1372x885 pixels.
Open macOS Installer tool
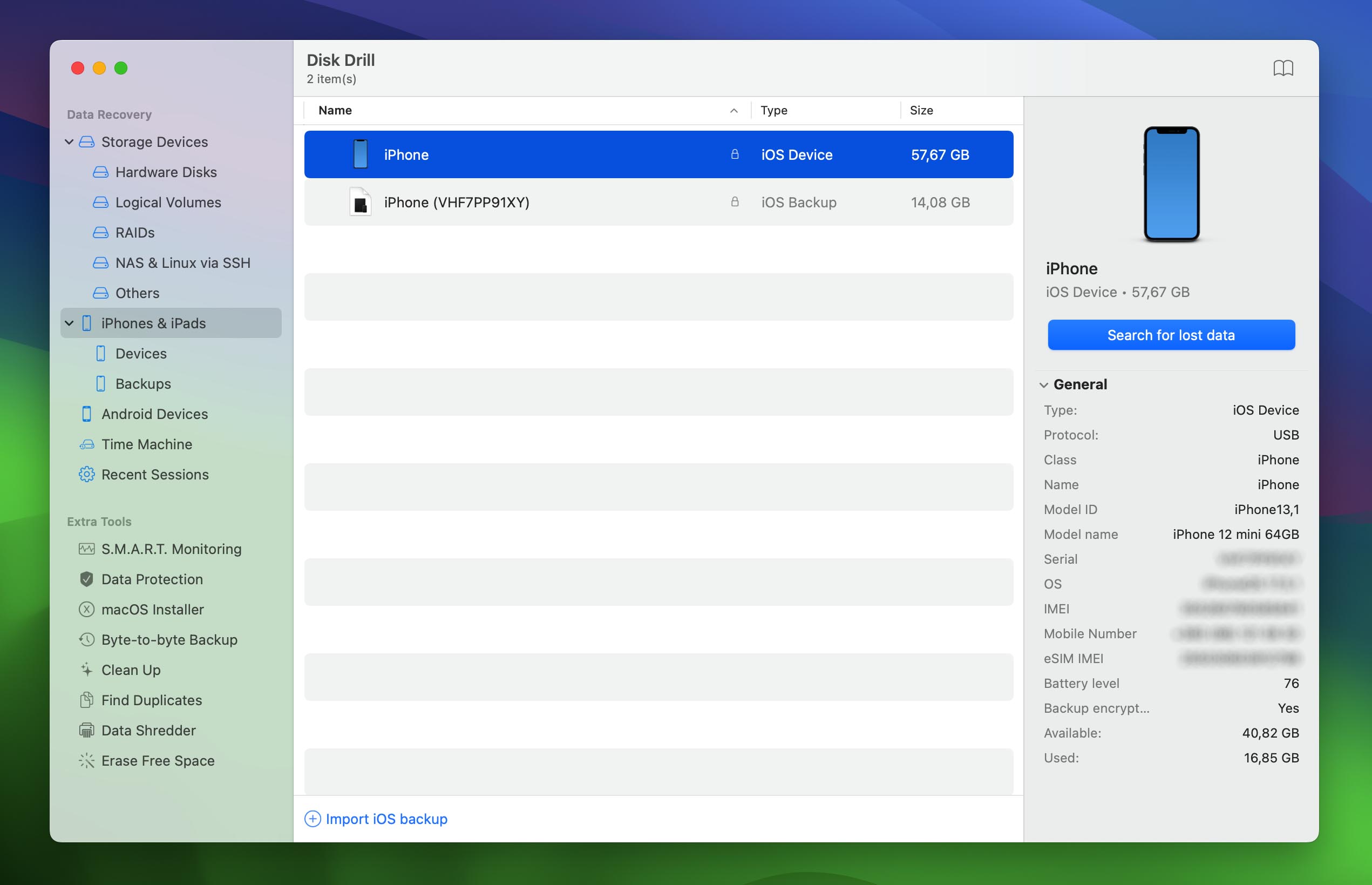click(x=153, y=609)
